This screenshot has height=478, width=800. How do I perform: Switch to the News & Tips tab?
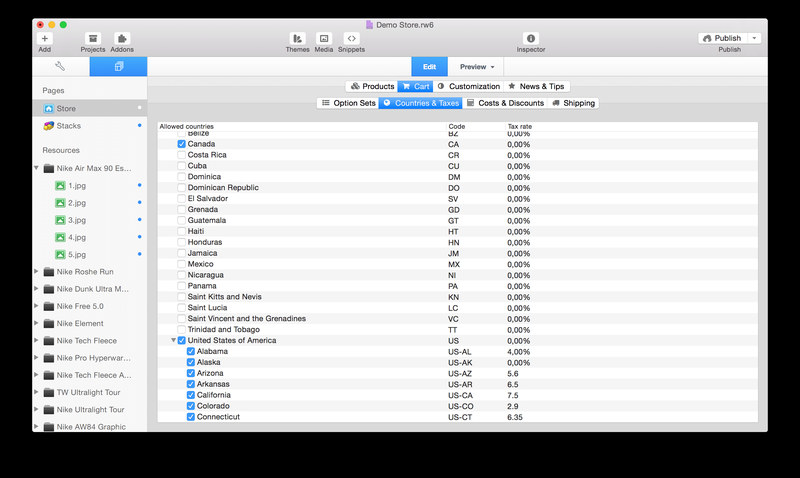(537, 86)
